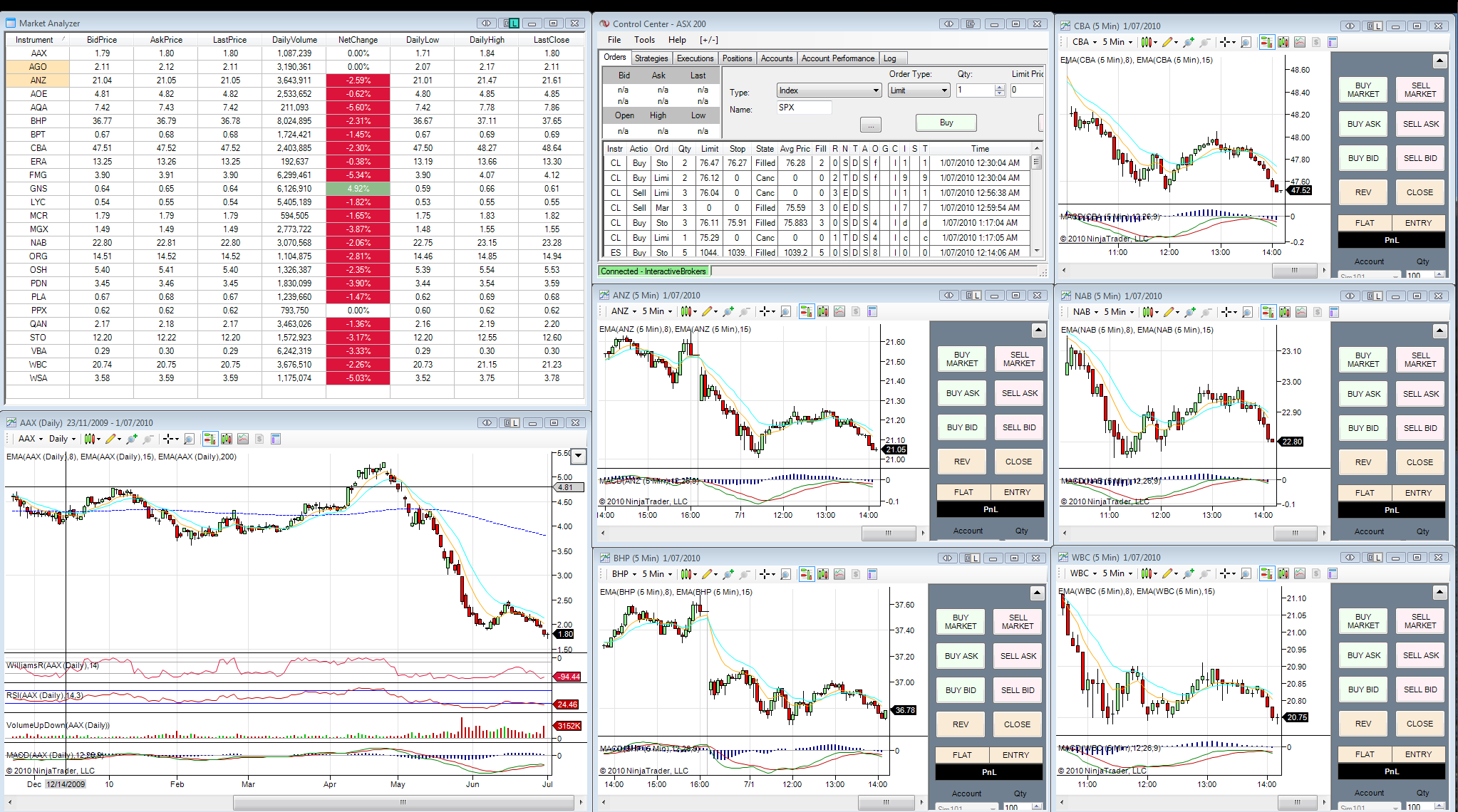Switch to the Account Performance tab

(838, 58)
